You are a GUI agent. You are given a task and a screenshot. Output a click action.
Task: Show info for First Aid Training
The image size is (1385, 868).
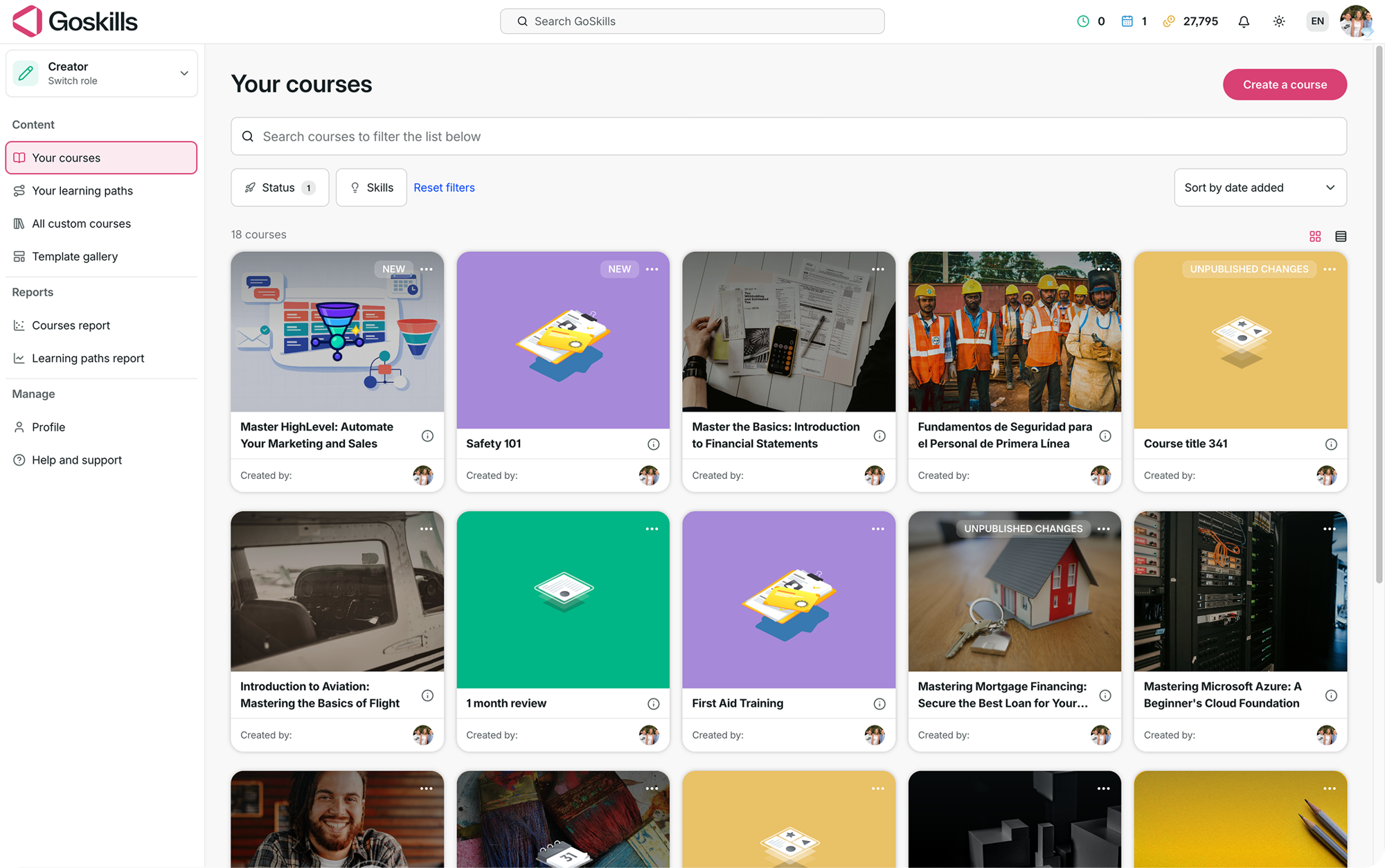[879, 703]
